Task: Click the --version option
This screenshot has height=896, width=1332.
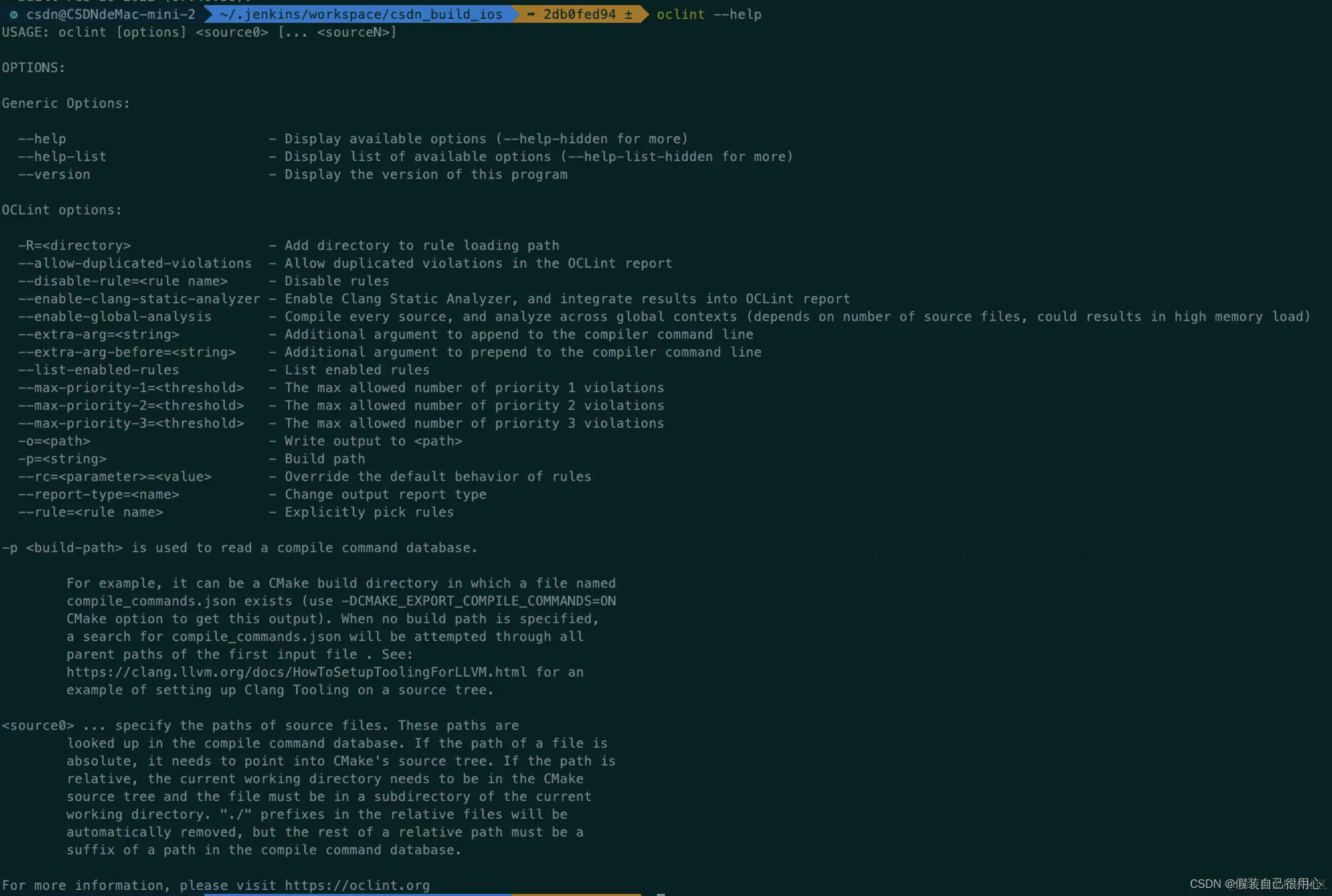Action: 54,175
